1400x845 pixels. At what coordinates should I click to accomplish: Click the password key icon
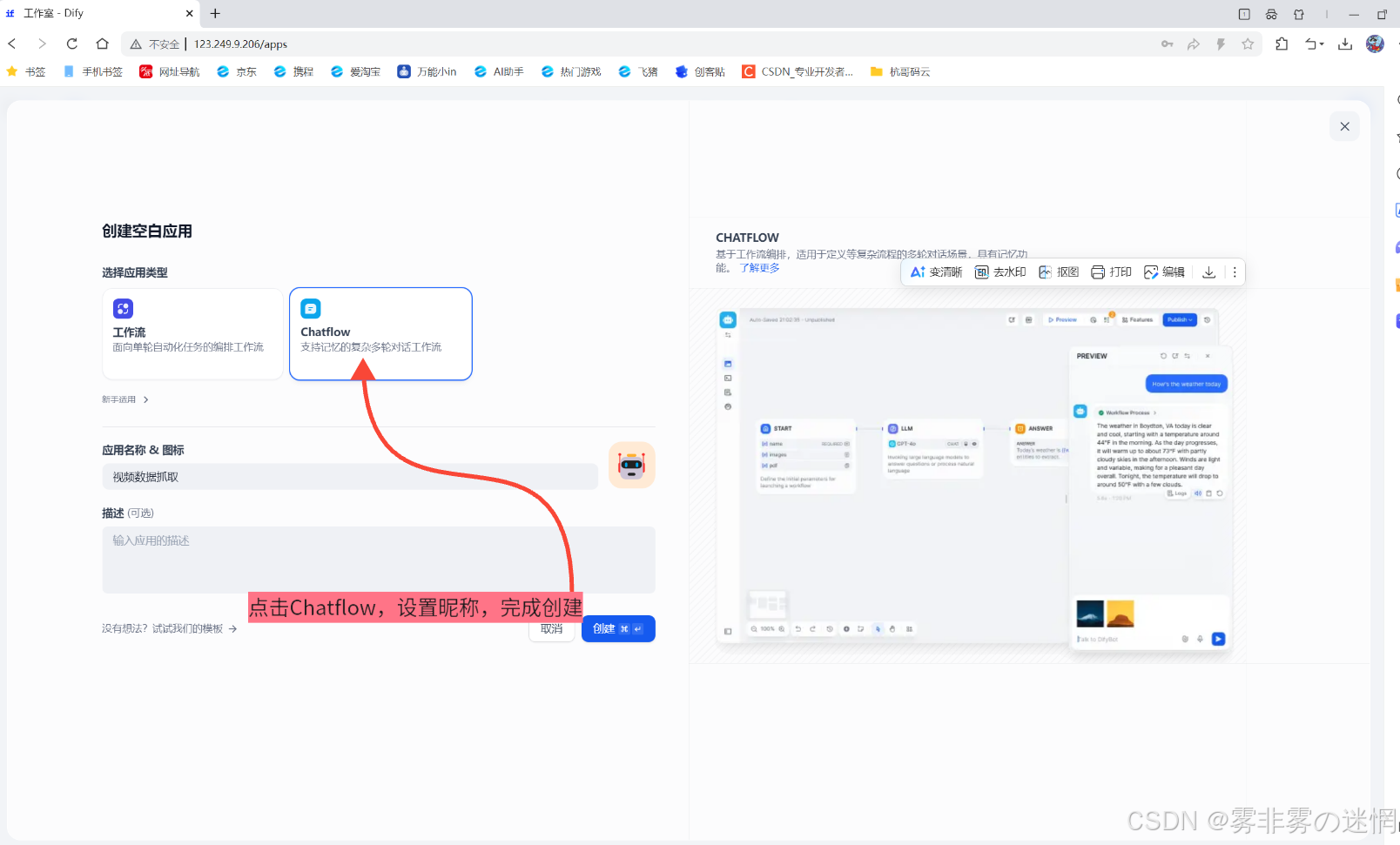tap(1167, 44)
